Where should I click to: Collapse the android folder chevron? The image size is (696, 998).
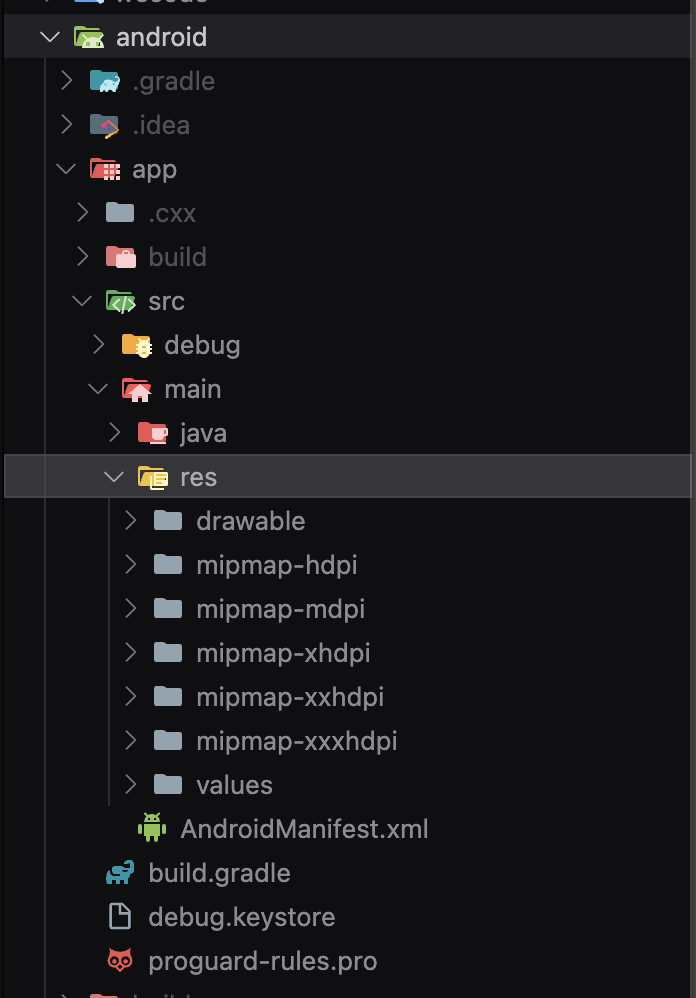pos(50,38)
